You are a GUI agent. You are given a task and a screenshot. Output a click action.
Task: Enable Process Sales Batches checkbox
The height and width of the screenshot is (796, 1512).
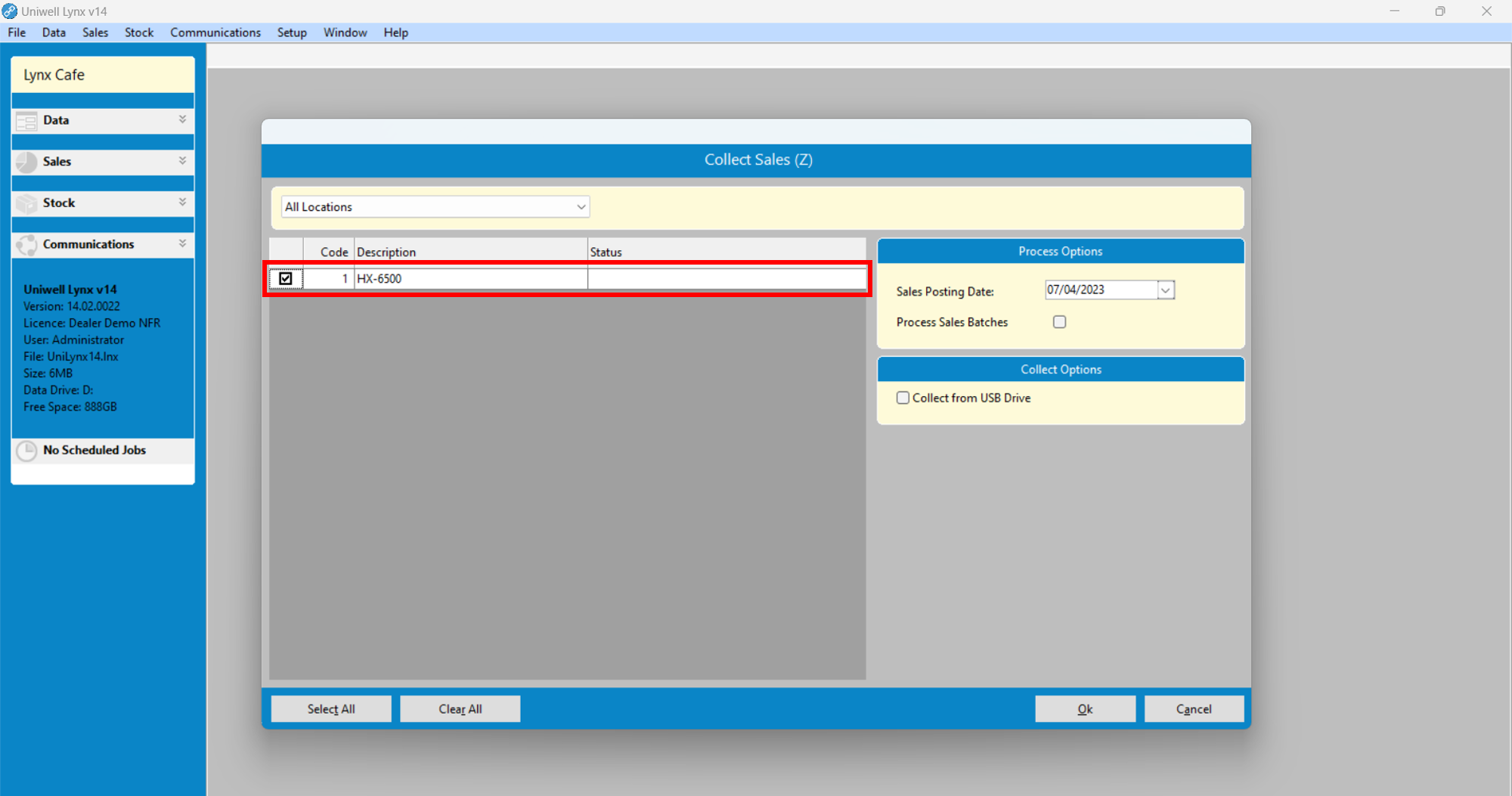[x=1059, y=322]
